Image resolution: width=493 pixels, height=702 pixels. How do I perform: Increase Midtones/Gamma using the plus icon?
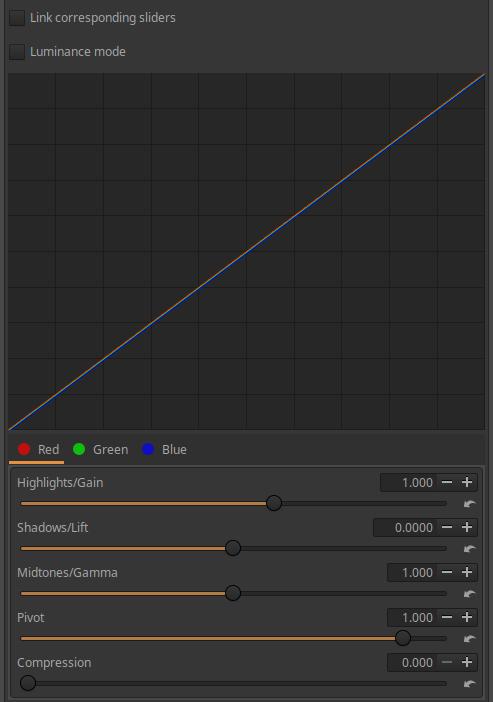pos(467,572)
